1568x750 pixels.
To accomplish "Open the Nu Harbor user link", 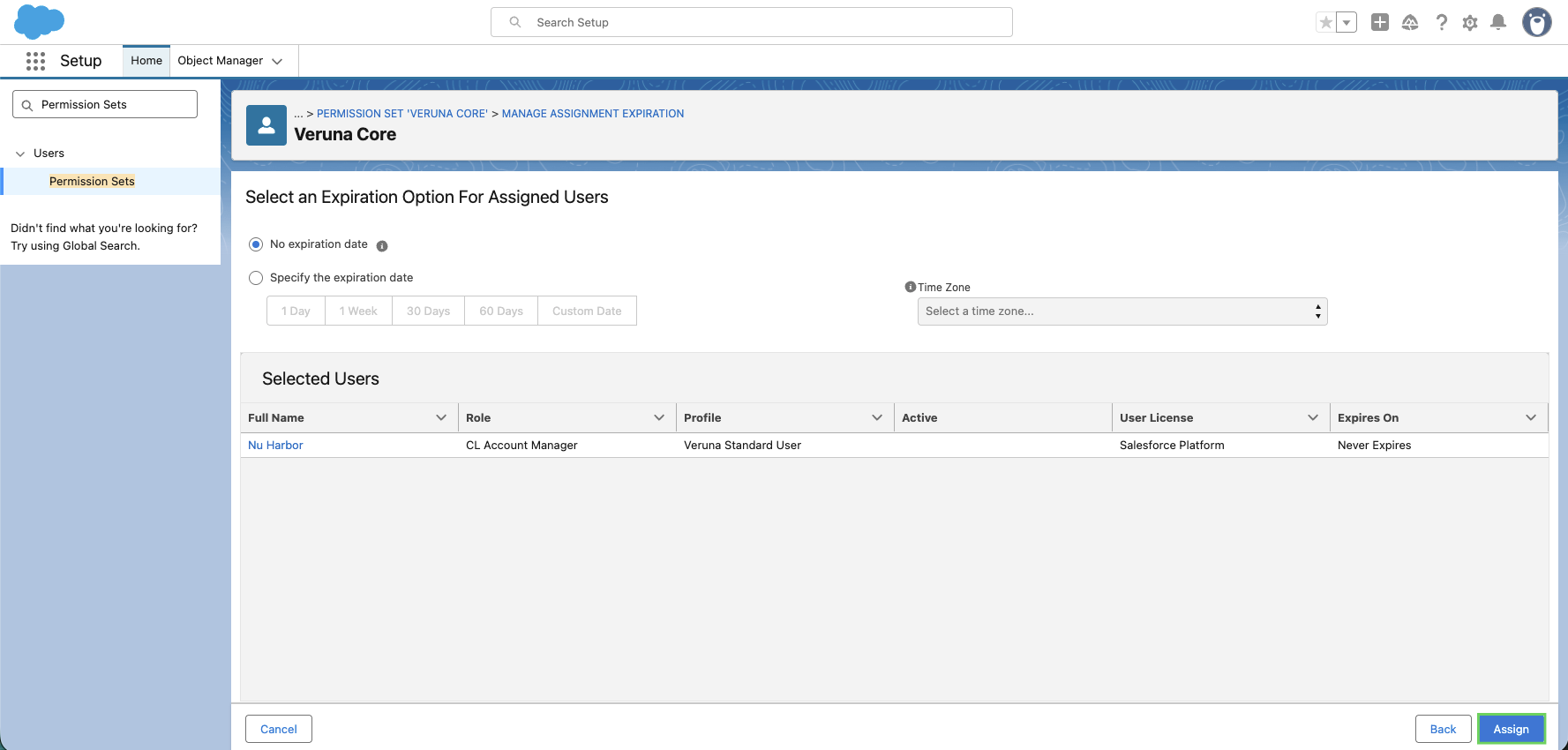I will click(275, 446).
